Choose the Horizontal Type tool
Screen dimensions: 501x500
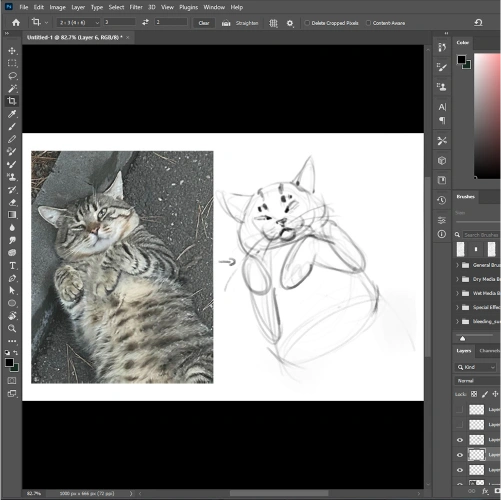[x=12, y=266]
